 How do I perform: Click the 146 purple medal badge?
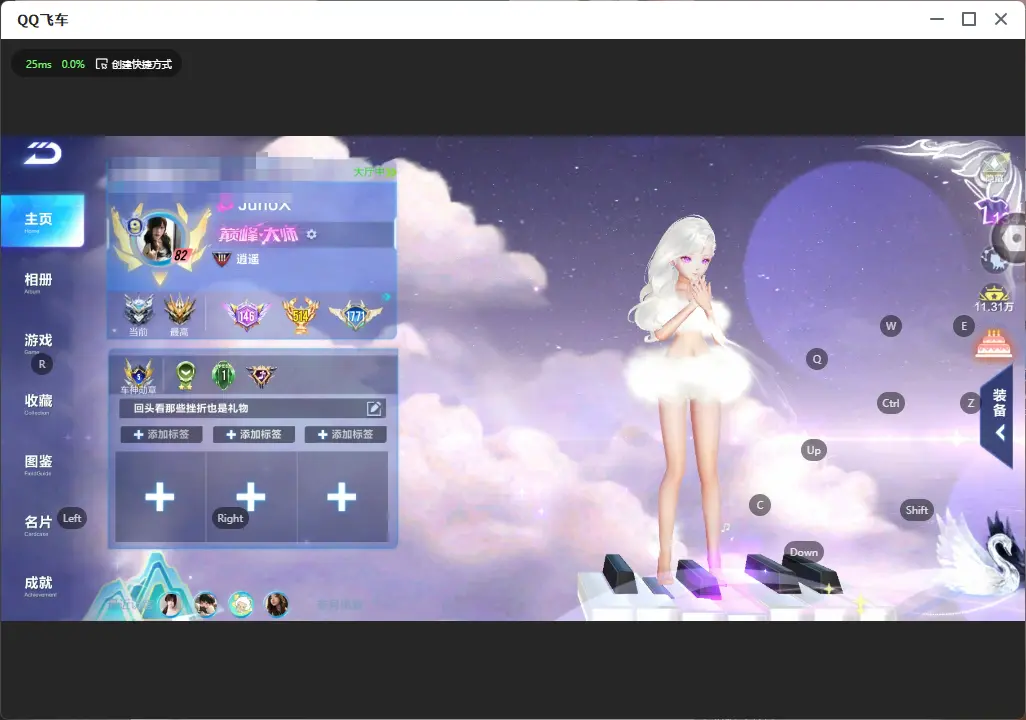pyautogui.click(x=245, y=315)
